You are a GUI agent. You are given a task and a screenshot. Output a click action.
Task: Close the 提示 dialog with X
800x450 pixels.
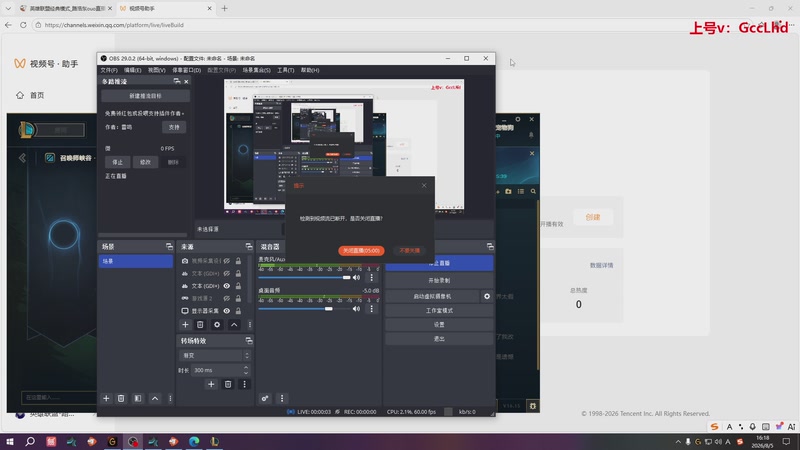click(x=424, y=186)
